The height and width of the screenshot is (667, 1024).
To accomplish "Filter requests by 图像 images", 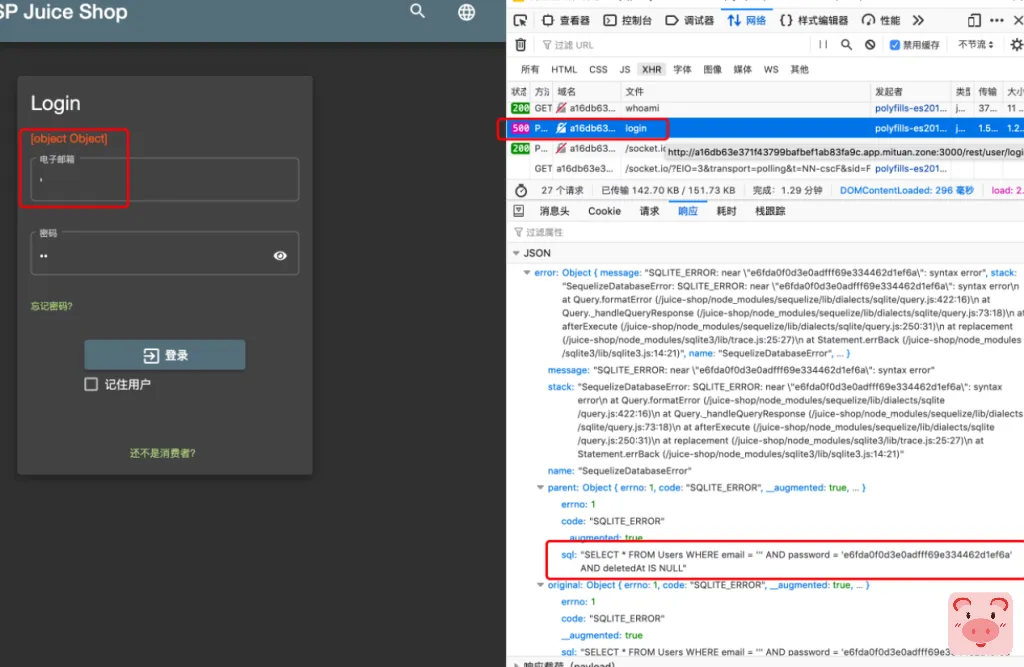I will pyautogui.click(x=712, y=69).
